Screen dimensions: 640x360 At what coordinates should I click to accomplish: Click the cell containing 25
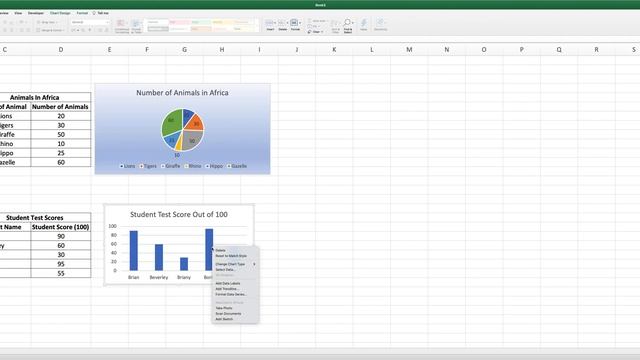pyautogui.click(x=61, y=153)
